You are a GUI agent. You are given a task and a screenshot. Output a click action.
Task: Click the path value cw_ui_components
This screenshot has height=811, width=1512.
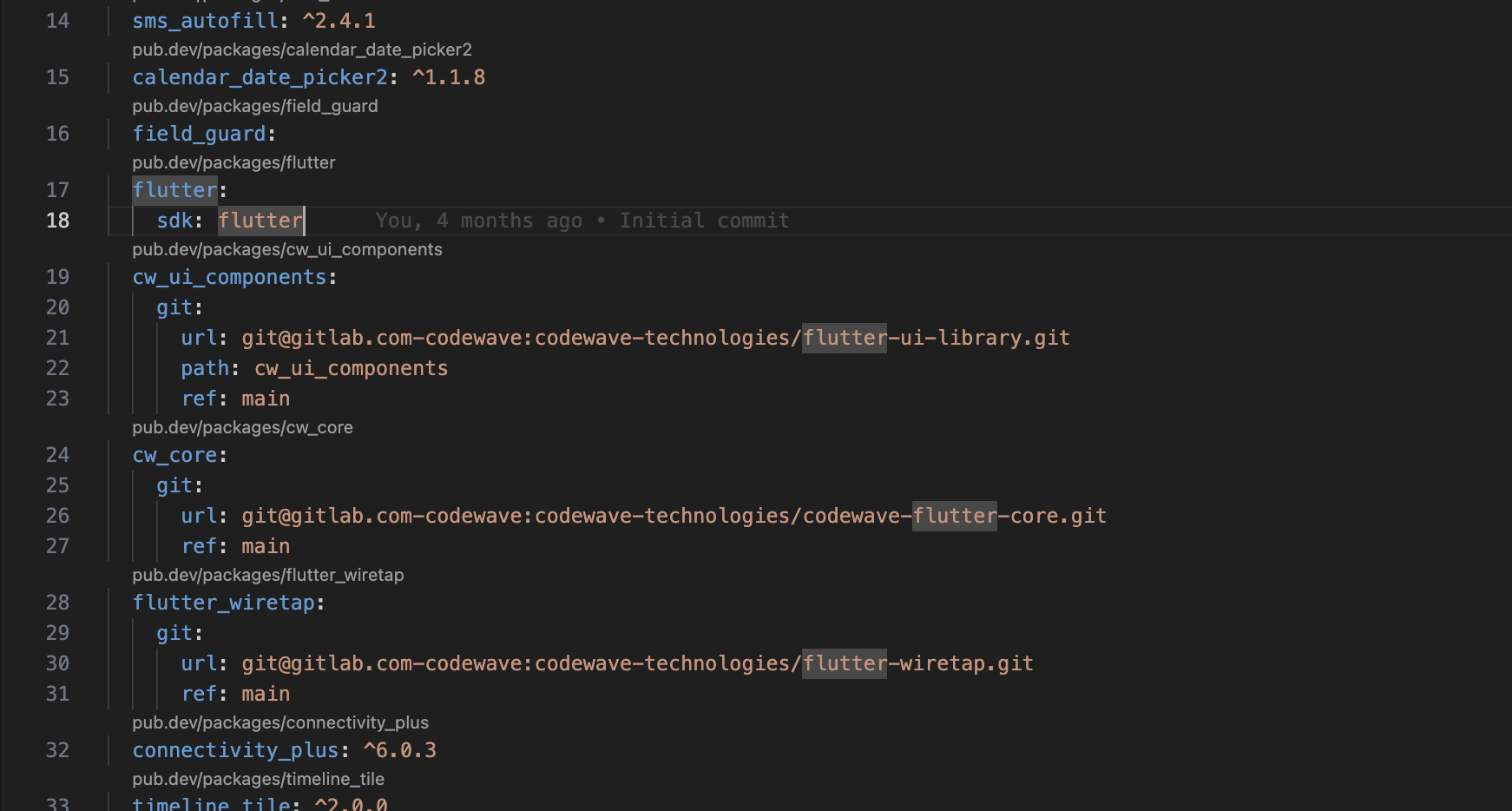tap(351, 368)
